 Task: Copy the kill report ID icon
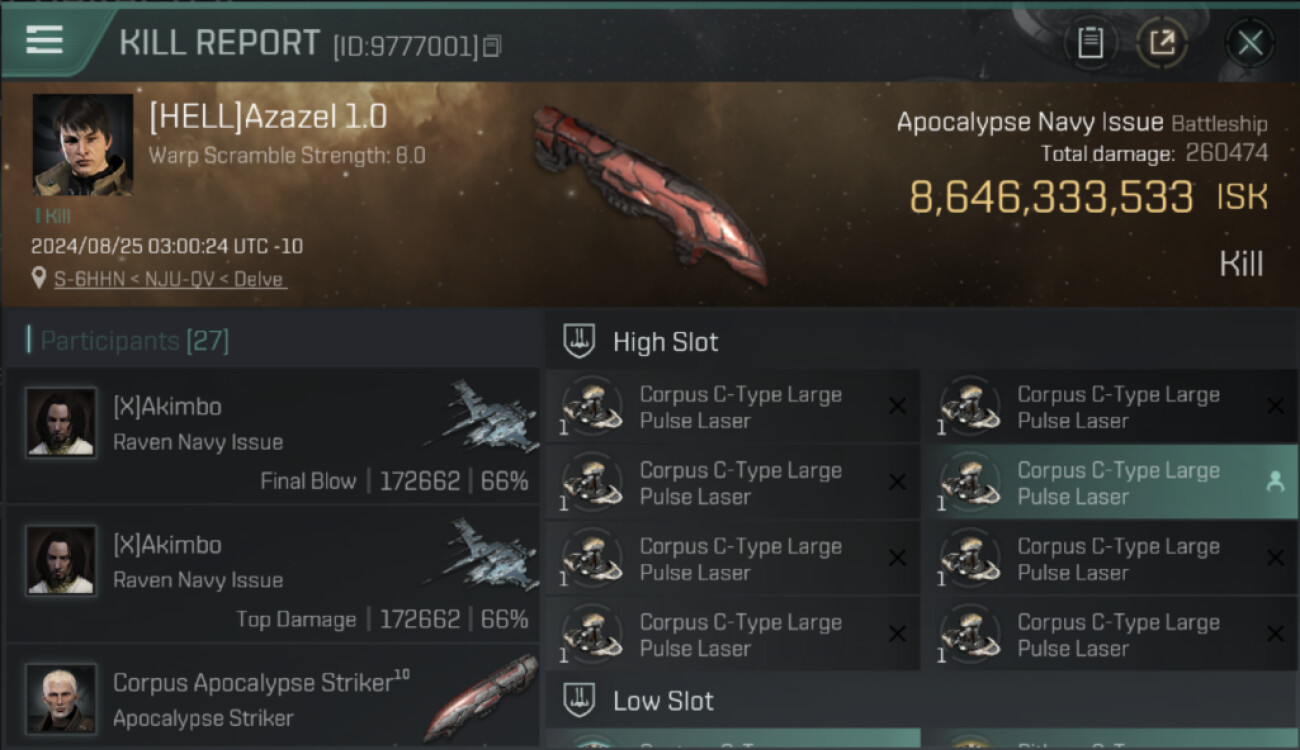(491, 46)
